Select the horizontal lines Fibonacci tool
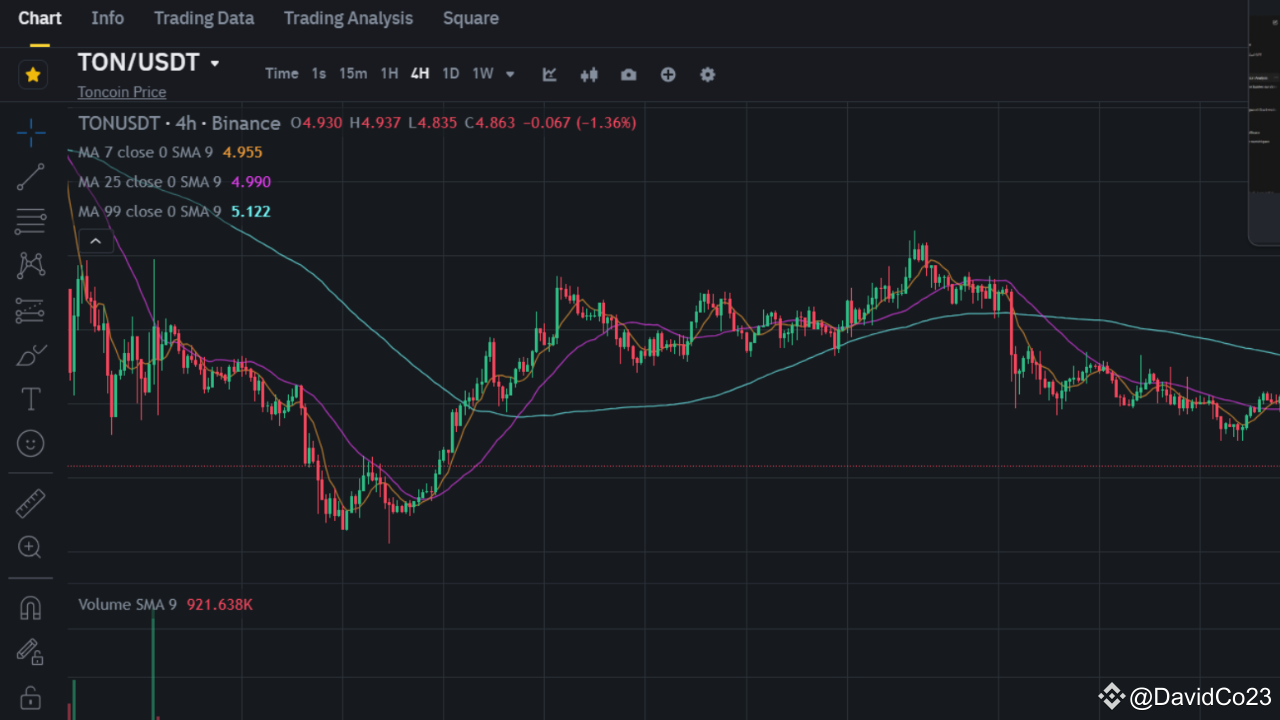Image resolution: width=1280 pixels, height=720 pixels. point(31,221)
